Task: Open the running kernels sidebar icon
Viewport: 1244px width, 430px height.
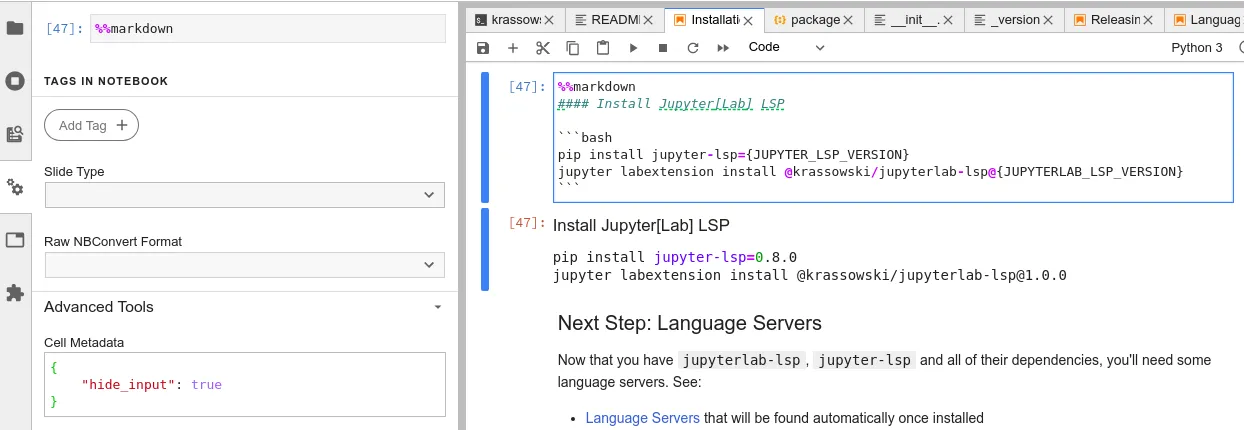Action: (15, 81)
